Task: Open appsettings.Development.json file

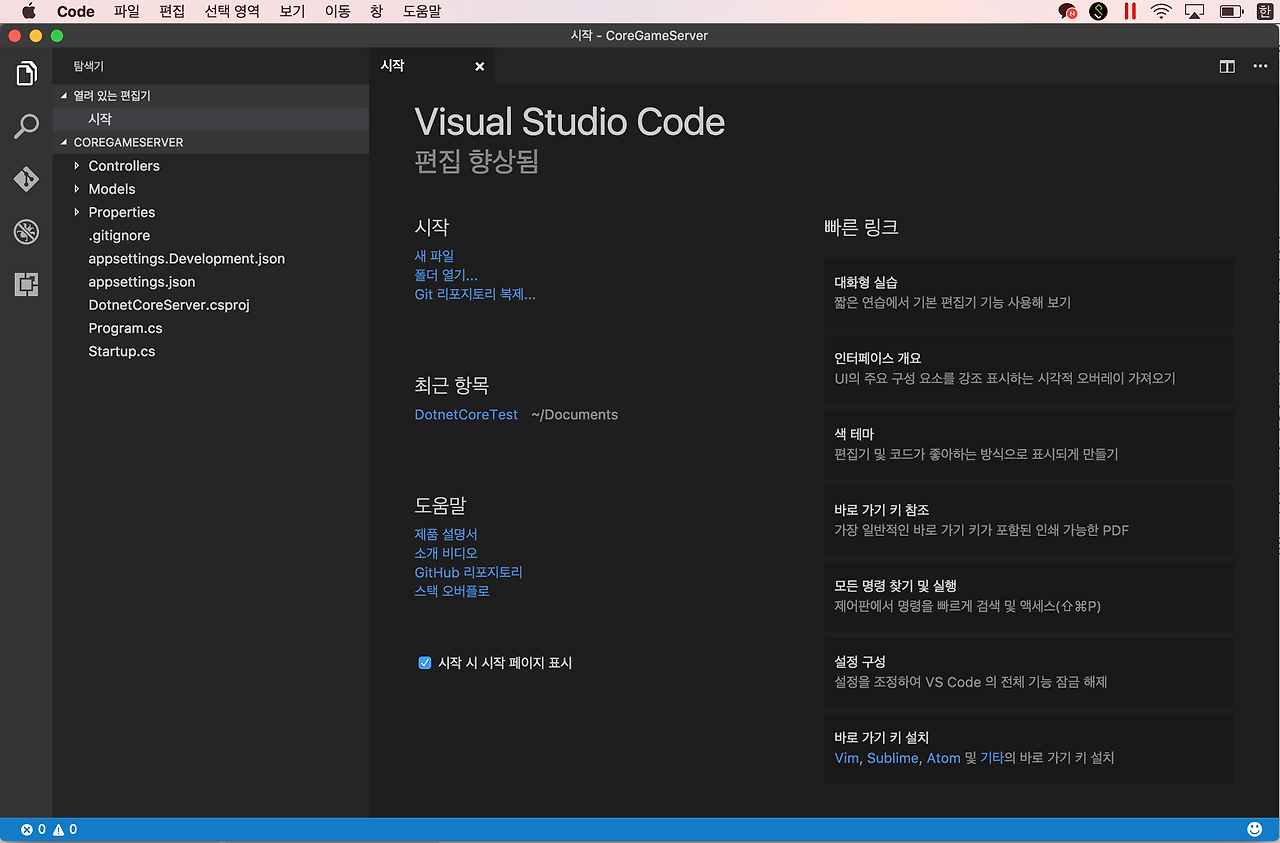Action: point(211,259)
